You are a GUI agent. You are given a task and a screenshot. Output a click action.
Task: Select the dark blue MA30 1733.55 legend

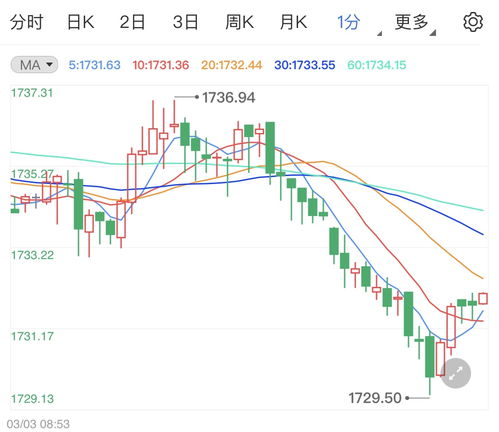(305, 65)
